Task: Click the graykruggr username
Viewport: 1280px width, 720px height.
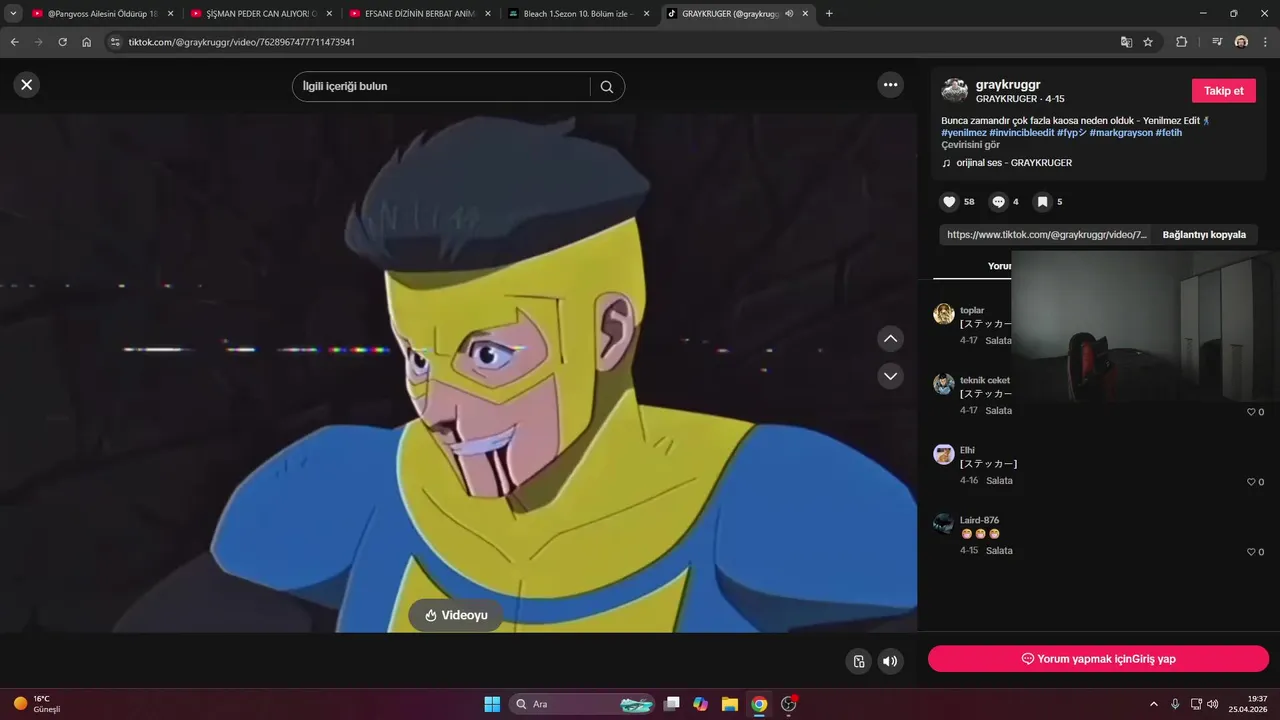Action: 1008,85
